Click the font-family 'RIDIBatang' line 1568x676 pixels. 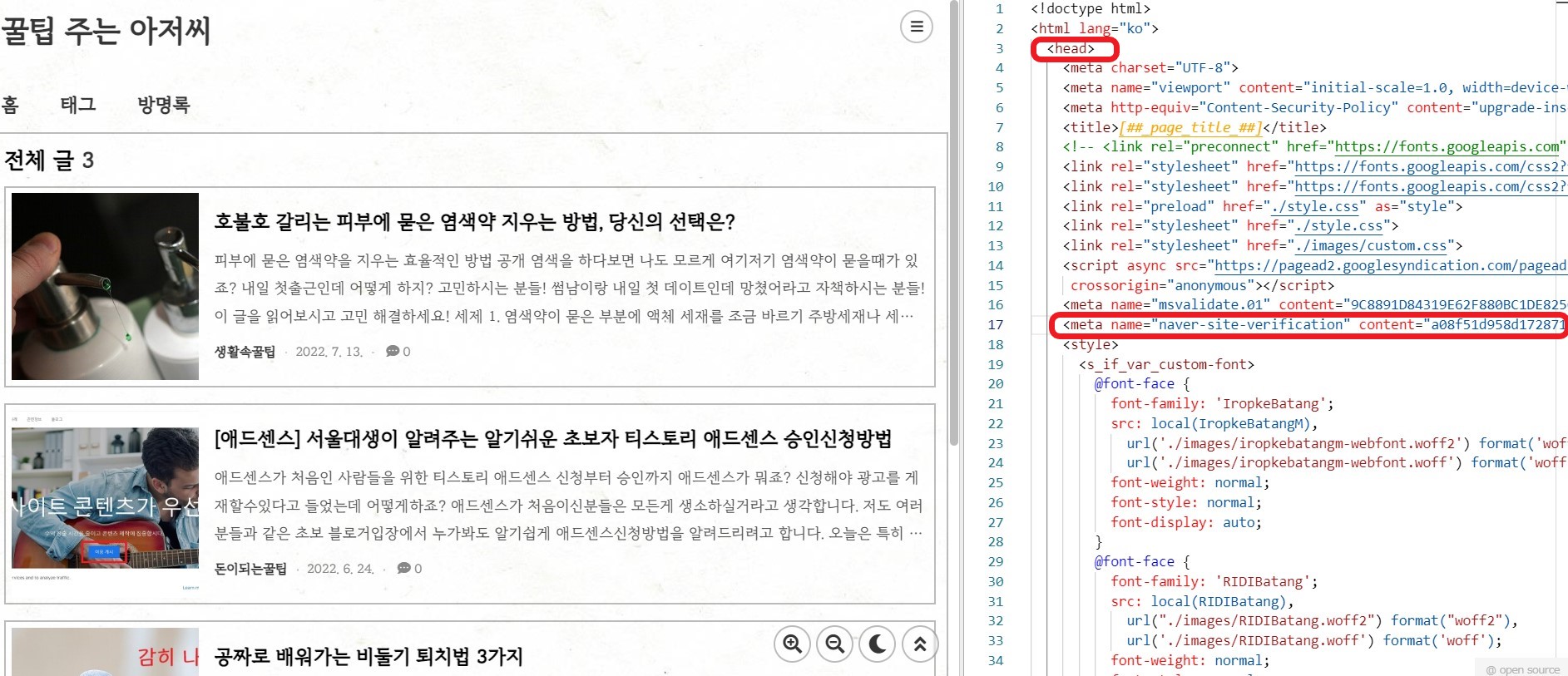click(1214, 582)
